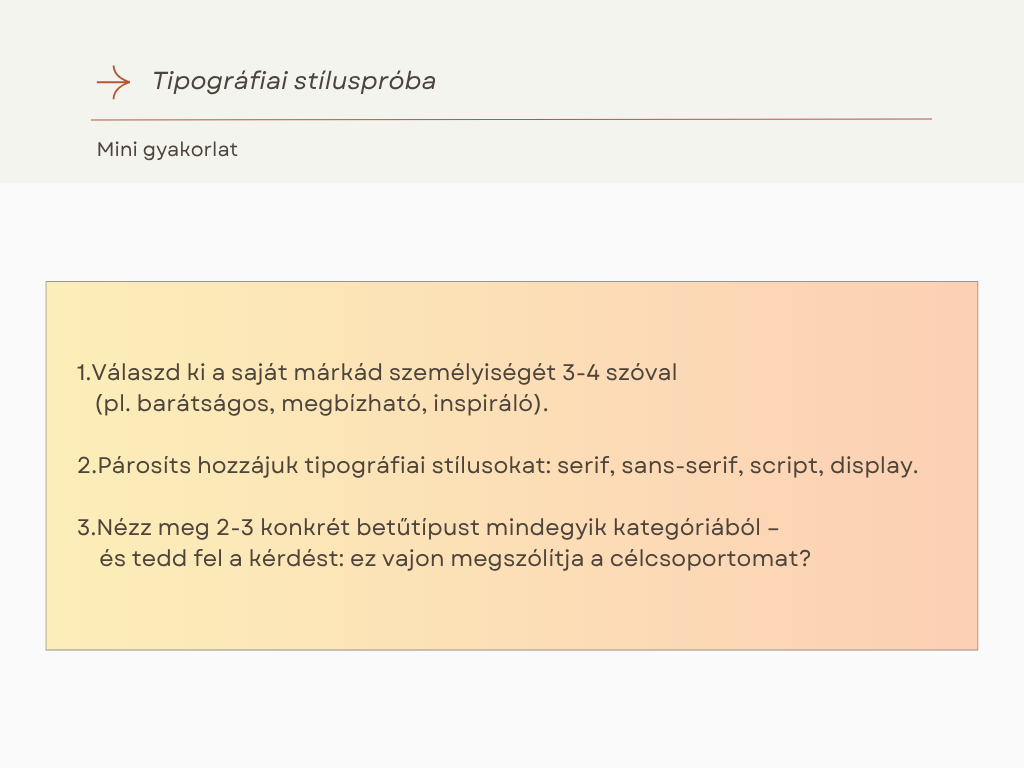The height and width of the screenshot is (768, 1024).
Task: Click the red arrow icon beside the title
Action: point(113,82)
